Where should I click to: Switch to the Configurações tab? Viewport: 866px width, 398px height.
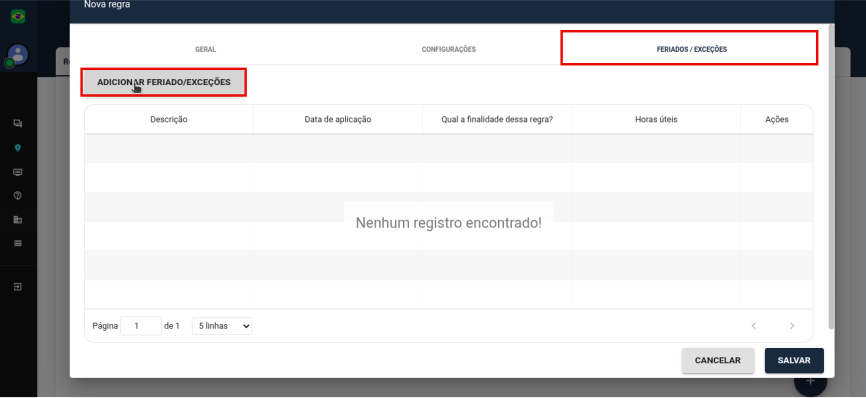point(448,49)
